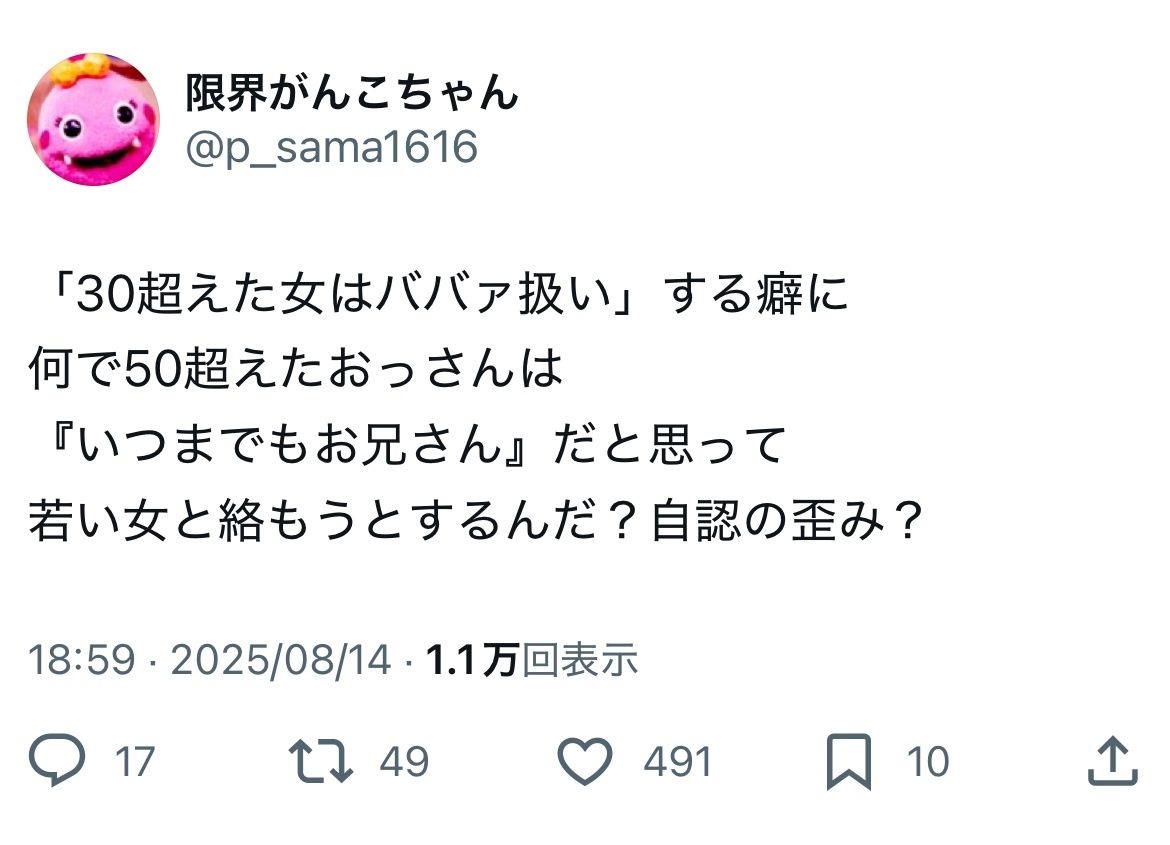Click the bookmark count 10
The image size is (1170, 845).
927,762
